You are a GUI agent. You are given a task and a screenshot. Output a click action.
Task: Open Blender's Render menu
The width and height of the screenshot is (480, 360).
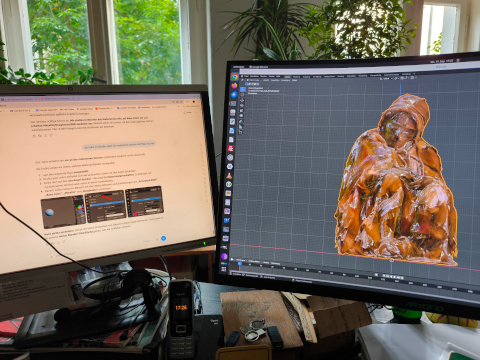tap(264, 76)
